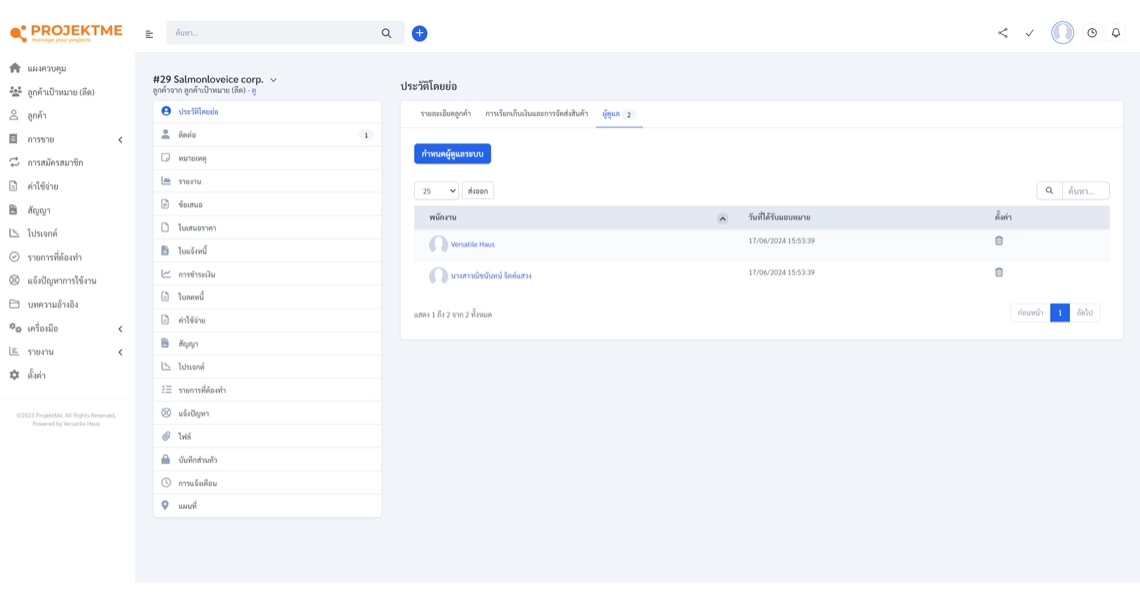Click the user profile avatar
Image resolution: width=1140 pixels, height=597 pixels.
coord(1062,33)
